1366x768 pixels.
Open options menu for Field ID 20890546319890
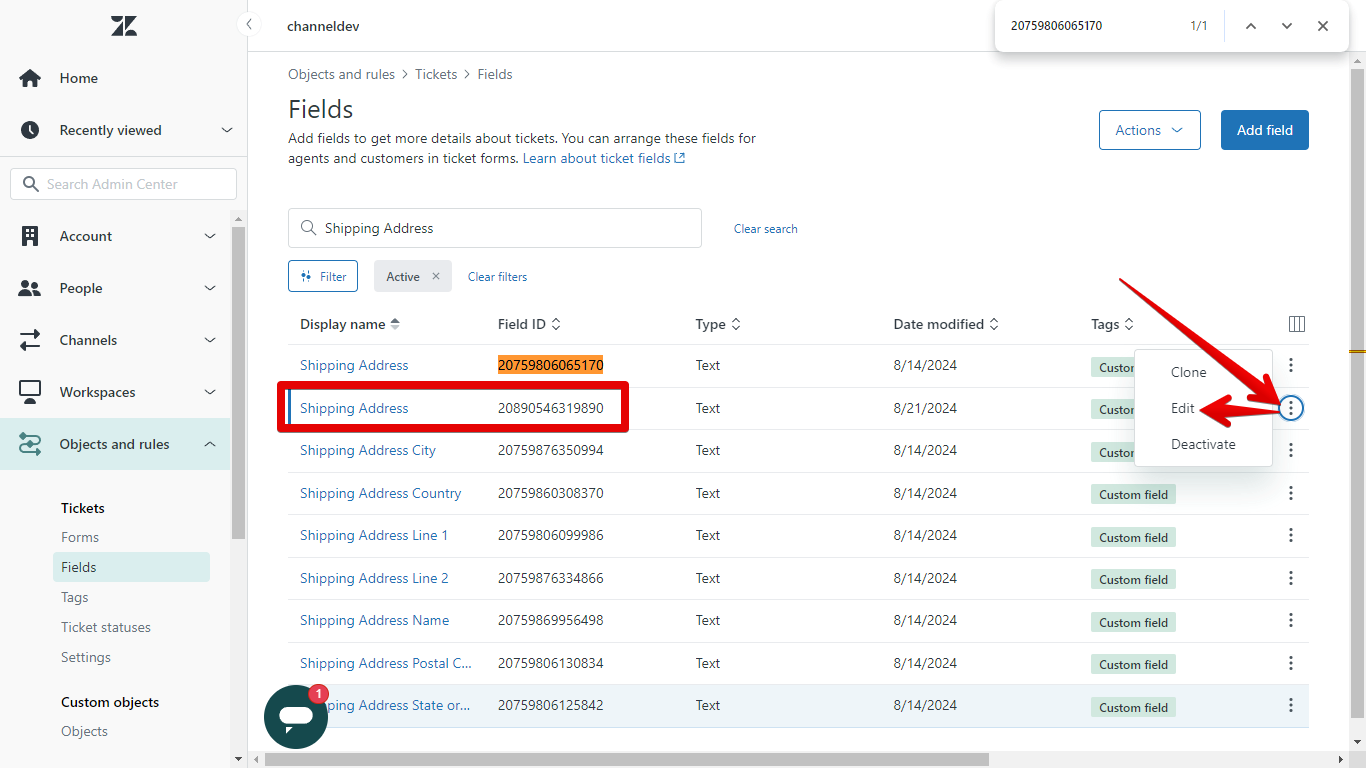coord(1291,408)
